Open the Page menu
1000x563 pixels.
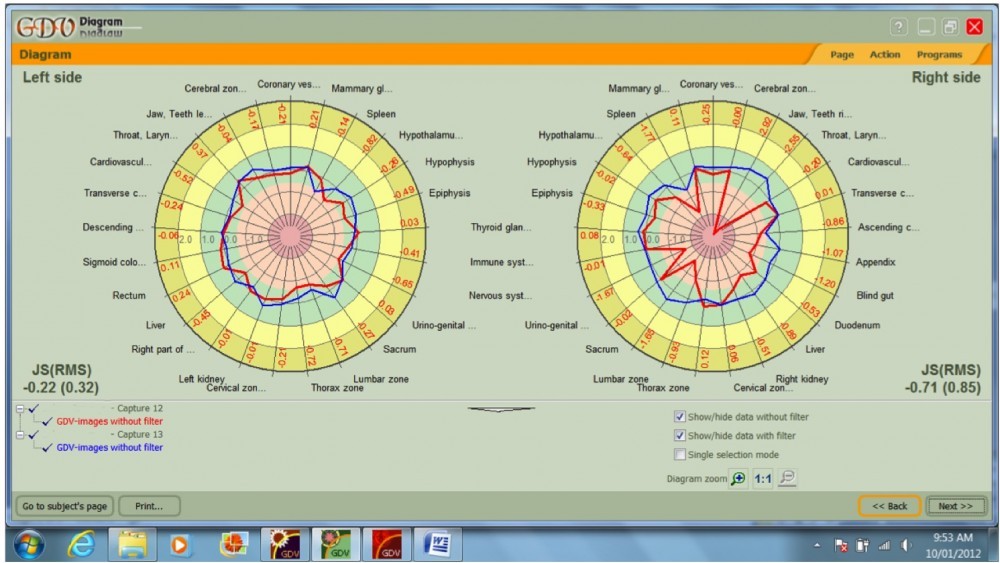tap(842, 55)
